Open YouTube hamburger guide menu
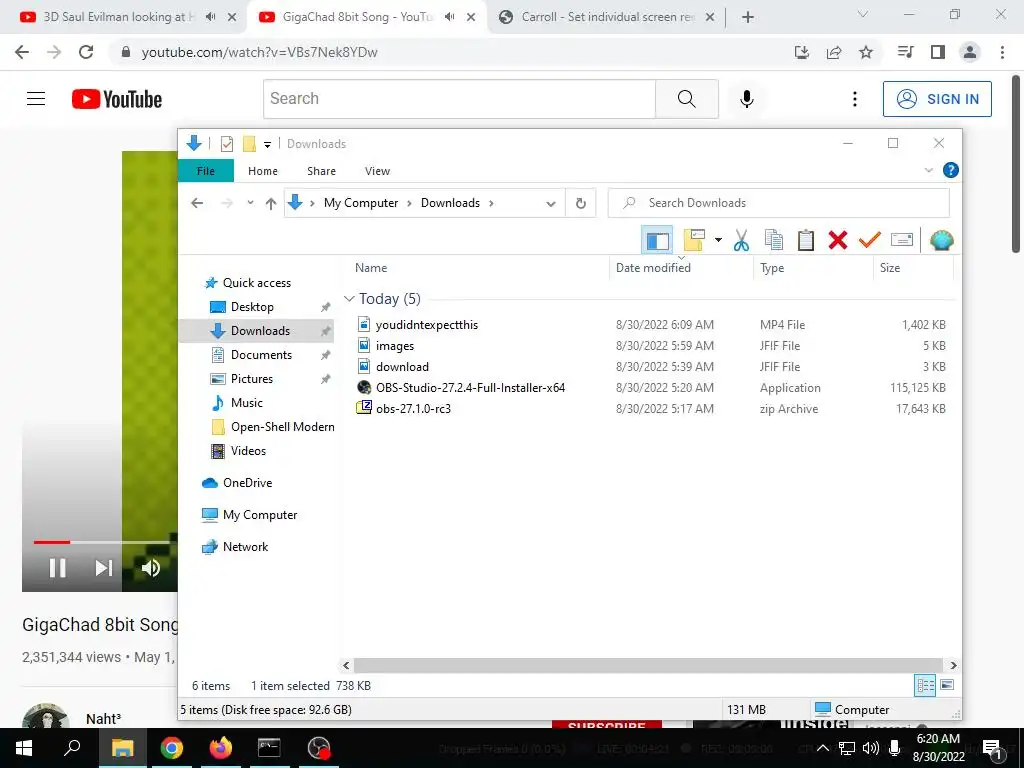Viewport: 1024px width, 768px height. click(x=36, y=99)
